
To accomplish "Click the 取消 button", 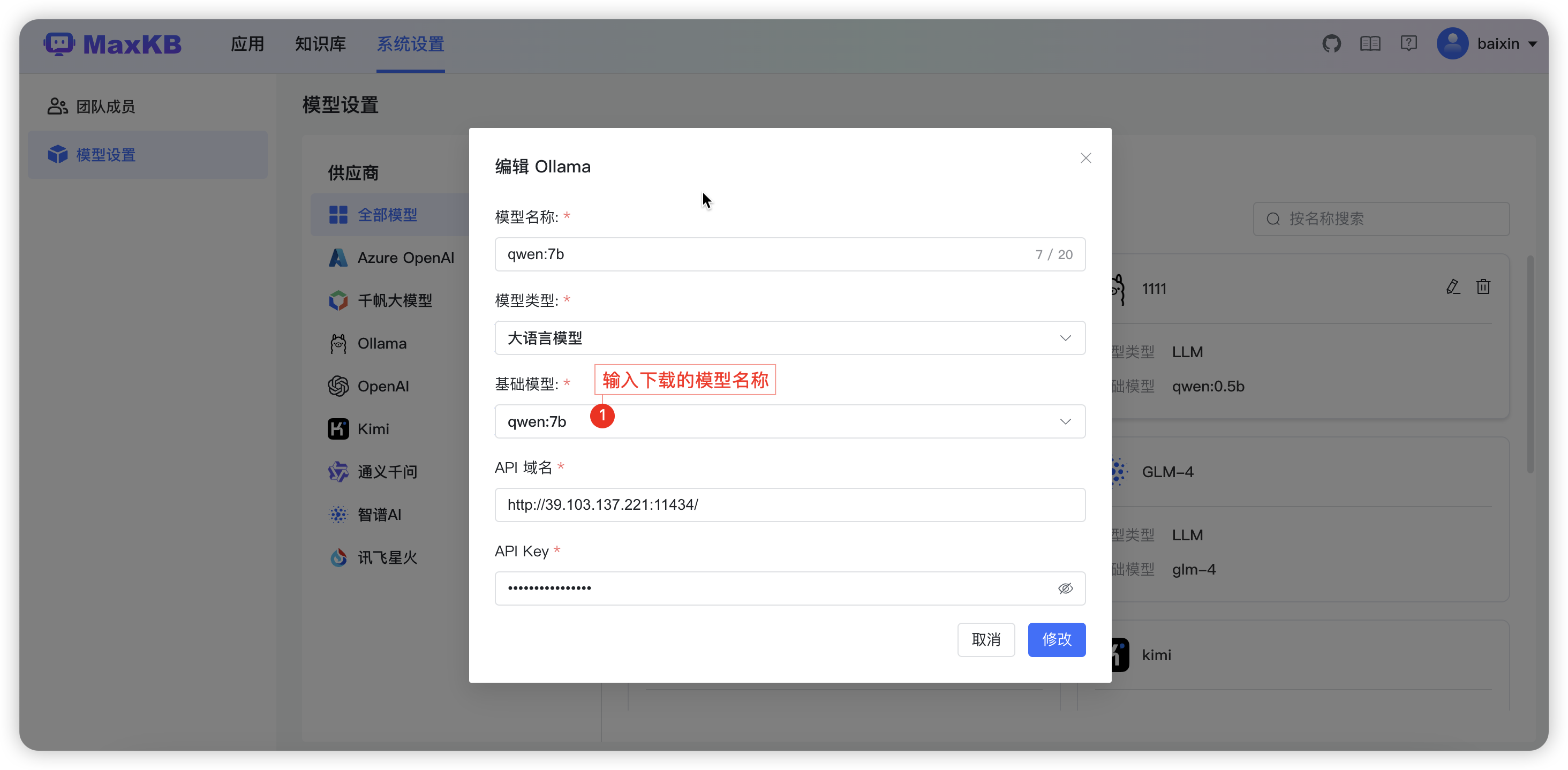I will [986, 640].
